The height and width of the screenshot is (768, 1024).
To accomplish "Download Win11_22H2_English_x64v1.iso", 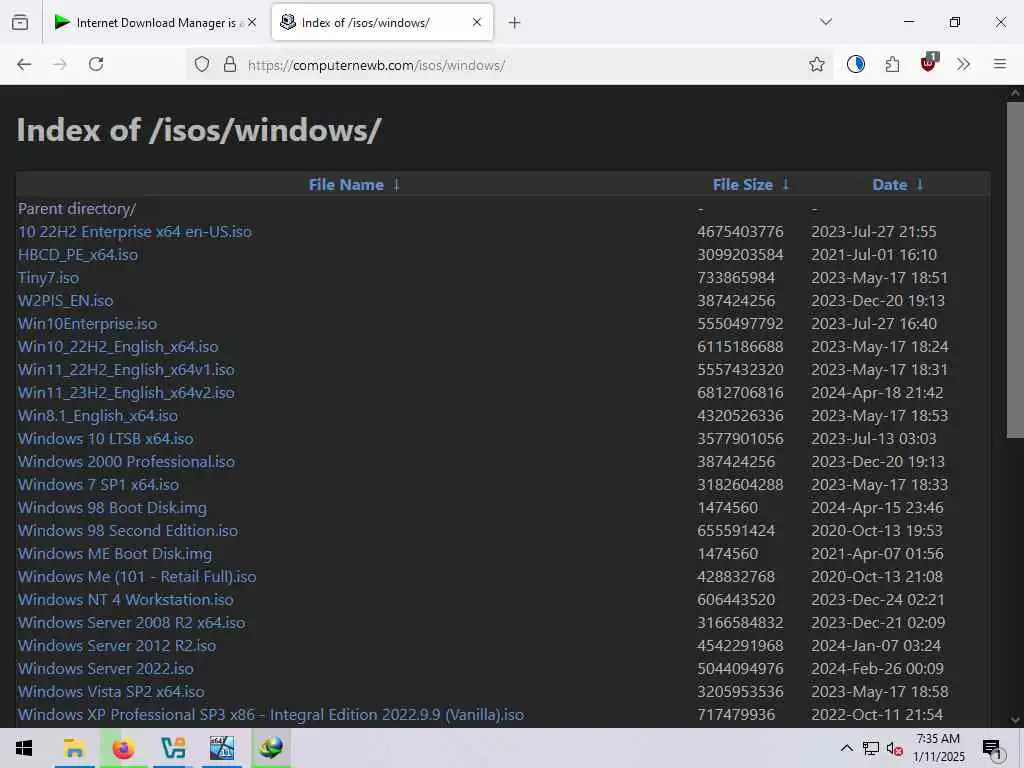I will tap(126, 370).
